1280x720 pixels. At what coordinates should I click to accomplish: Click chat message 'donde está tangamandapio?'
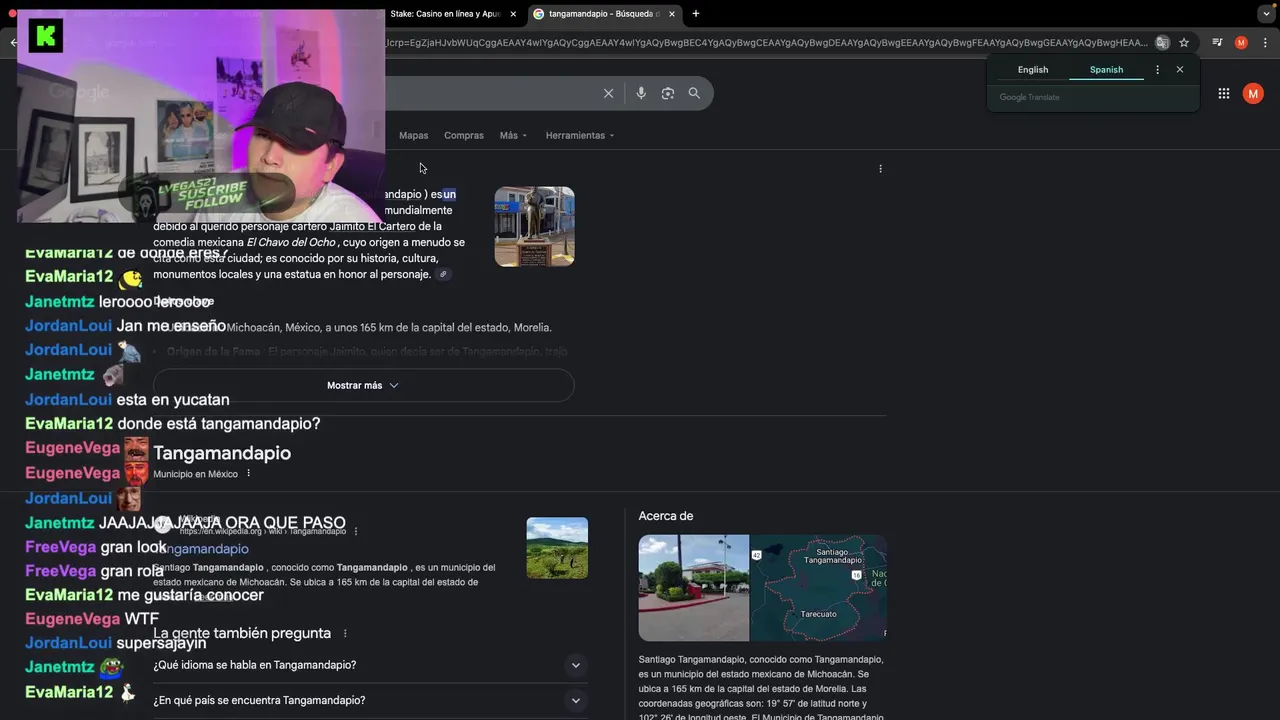219,424
